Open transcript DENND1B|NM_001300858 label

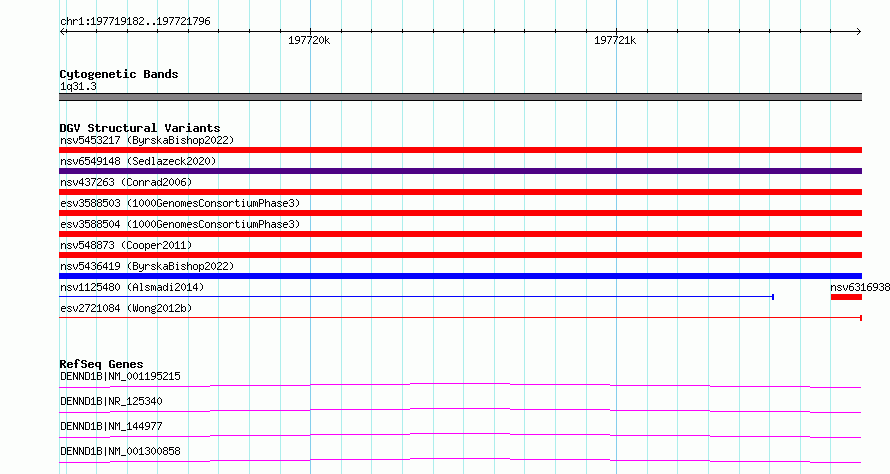120,451
